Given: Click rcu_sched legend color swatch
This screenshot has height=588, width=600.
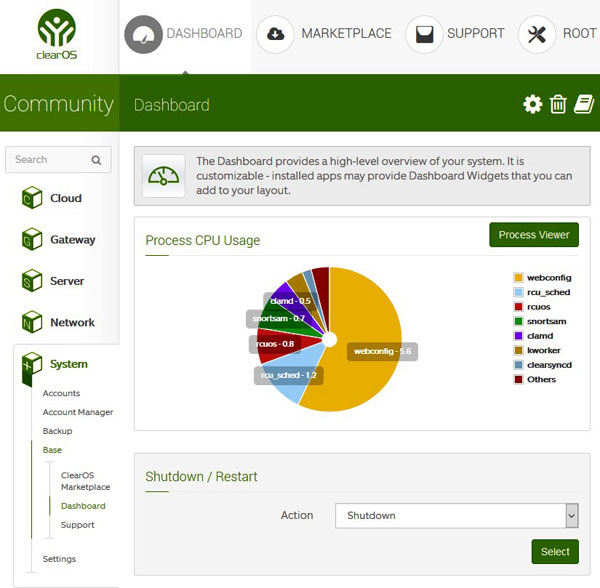Looking at the screenshot, I should coord(518,292).
